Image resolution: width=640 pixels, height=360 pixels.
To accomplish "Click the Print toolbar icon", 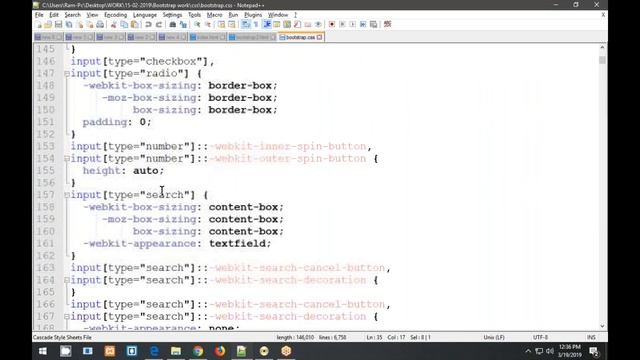I will click(x=100, y=24).
